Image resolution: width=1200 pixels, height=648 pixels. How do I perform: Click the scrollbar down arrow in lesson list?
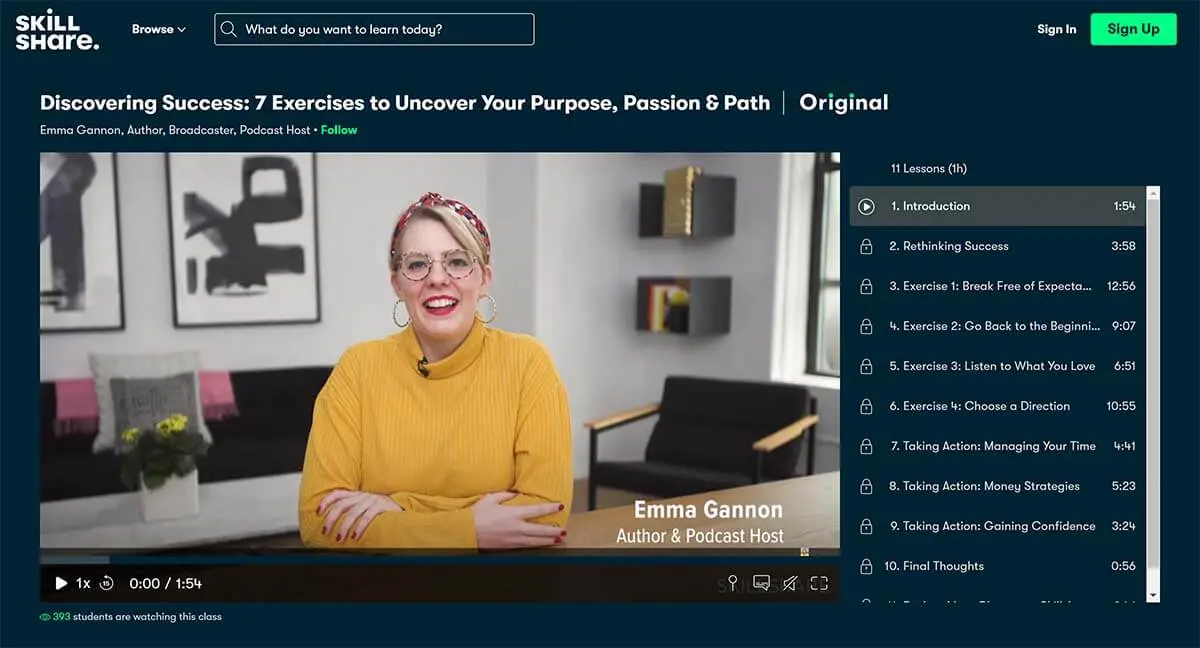1153,595
